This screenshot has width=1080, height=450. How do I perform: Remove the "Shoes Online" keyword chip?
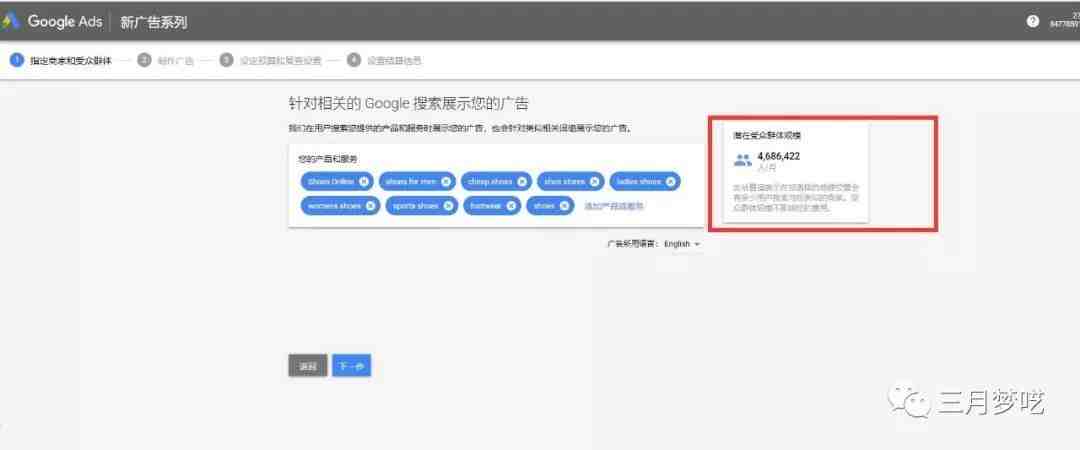pos(364,182)
